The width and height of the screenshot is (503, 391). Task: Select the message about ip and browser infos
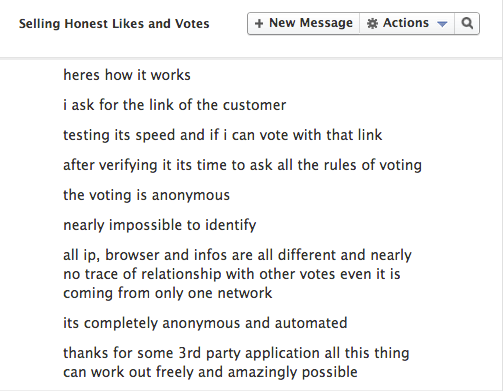(x=237, y=274)
